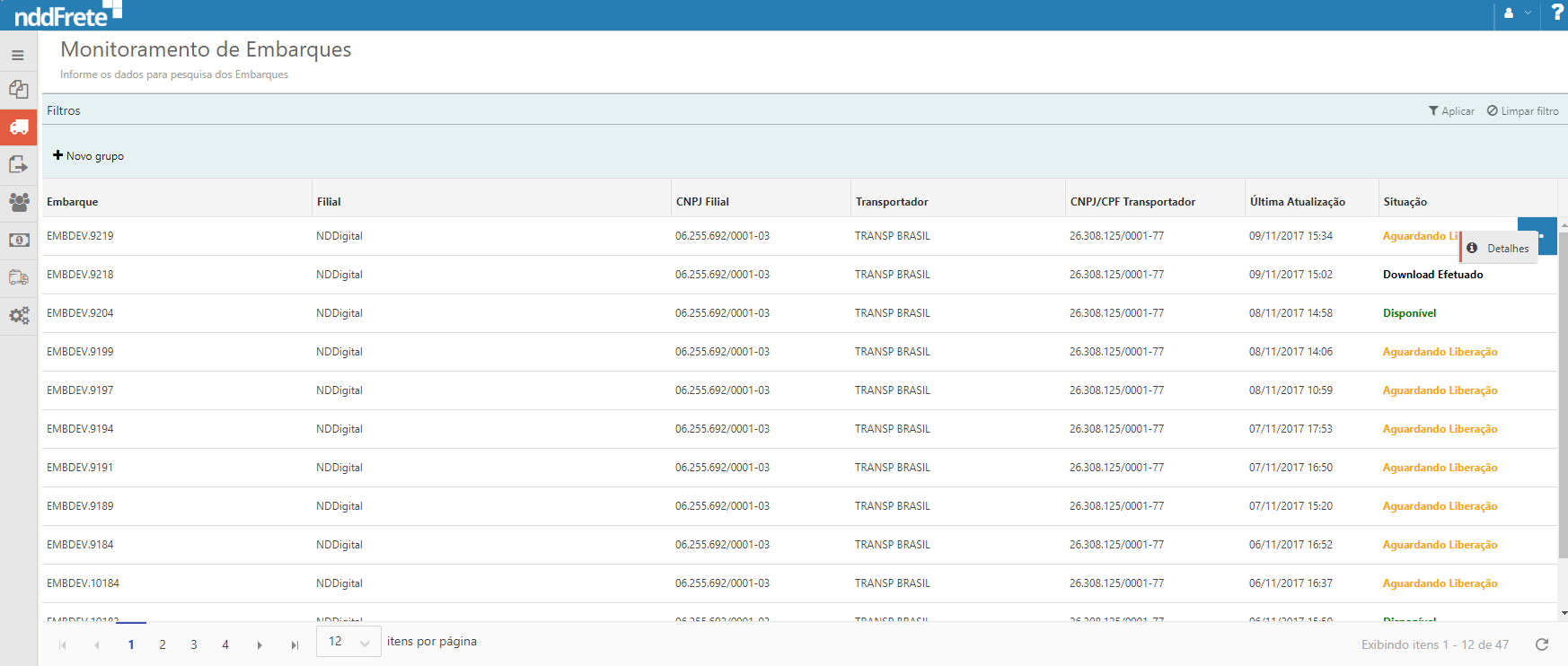Refresh the grid with the reload icon
Viewport: 1568px width, 666px height.
(1542, 644)
